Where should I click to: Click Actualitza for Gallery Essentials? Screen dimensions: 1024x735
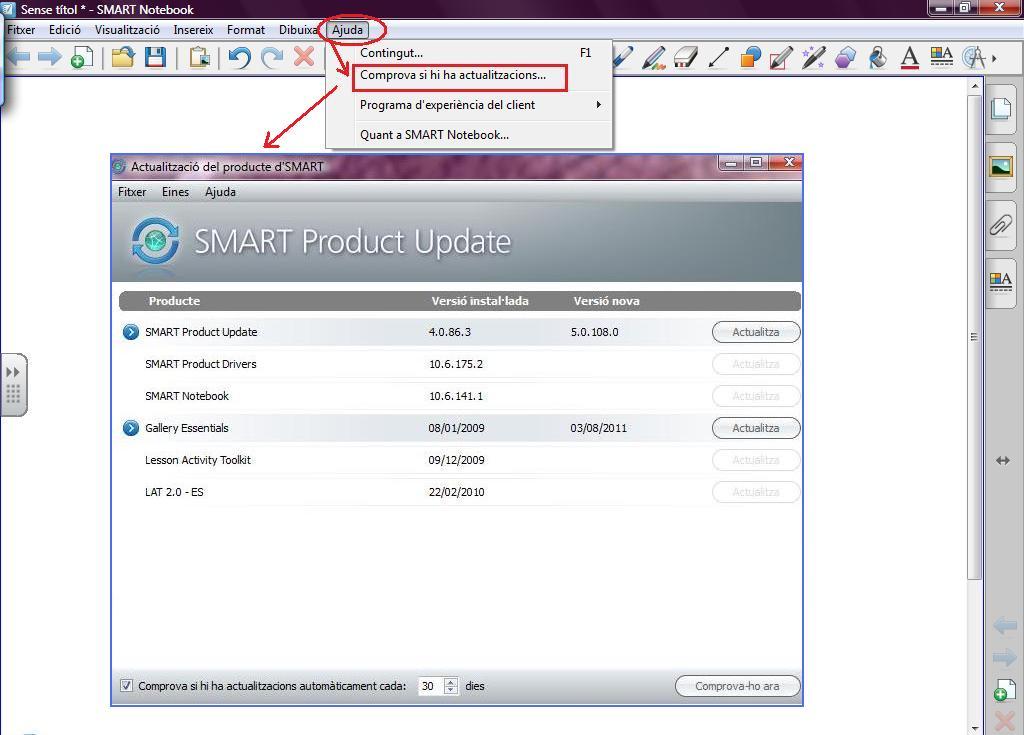pos(756,428)
